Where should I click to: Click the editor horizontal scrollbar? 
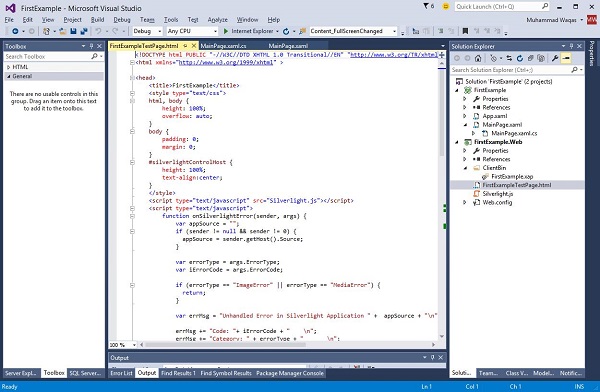coord(287,345)
